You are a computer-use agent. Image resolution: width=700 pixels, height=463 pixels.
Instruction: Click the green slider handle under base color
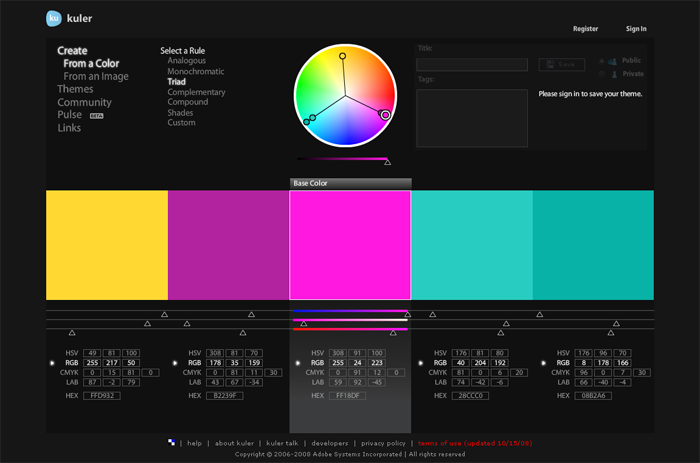pos(304,323)
